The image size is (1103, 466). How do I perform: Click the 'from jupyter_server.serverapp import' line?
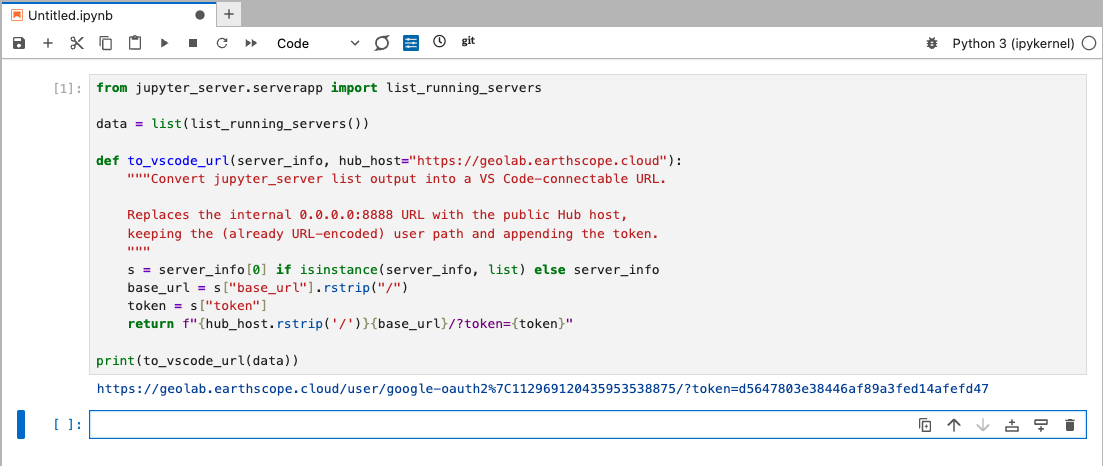(x=319, y=88)
